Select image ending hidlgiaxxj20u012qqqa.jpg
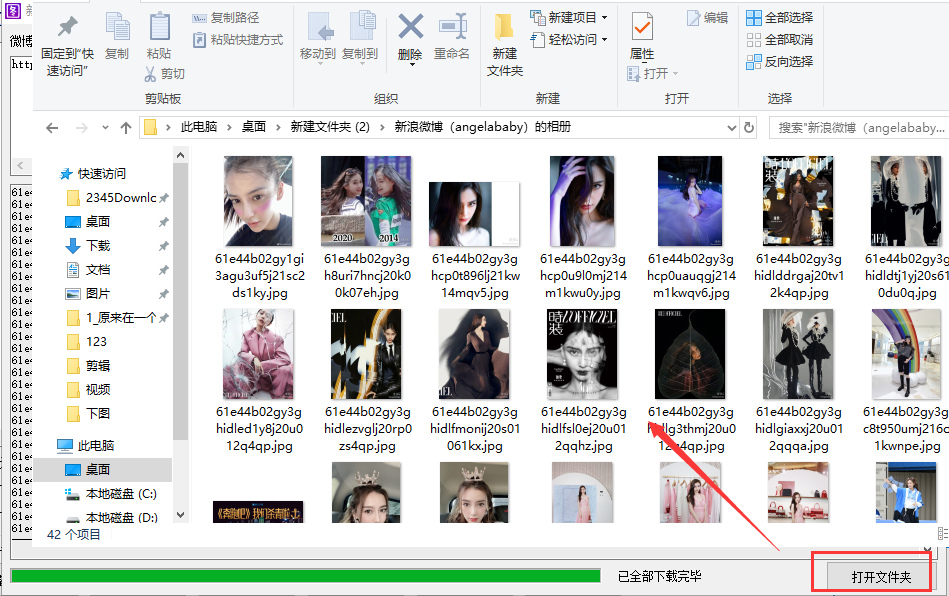Screen dimensions: 949x596 (799, 381)
